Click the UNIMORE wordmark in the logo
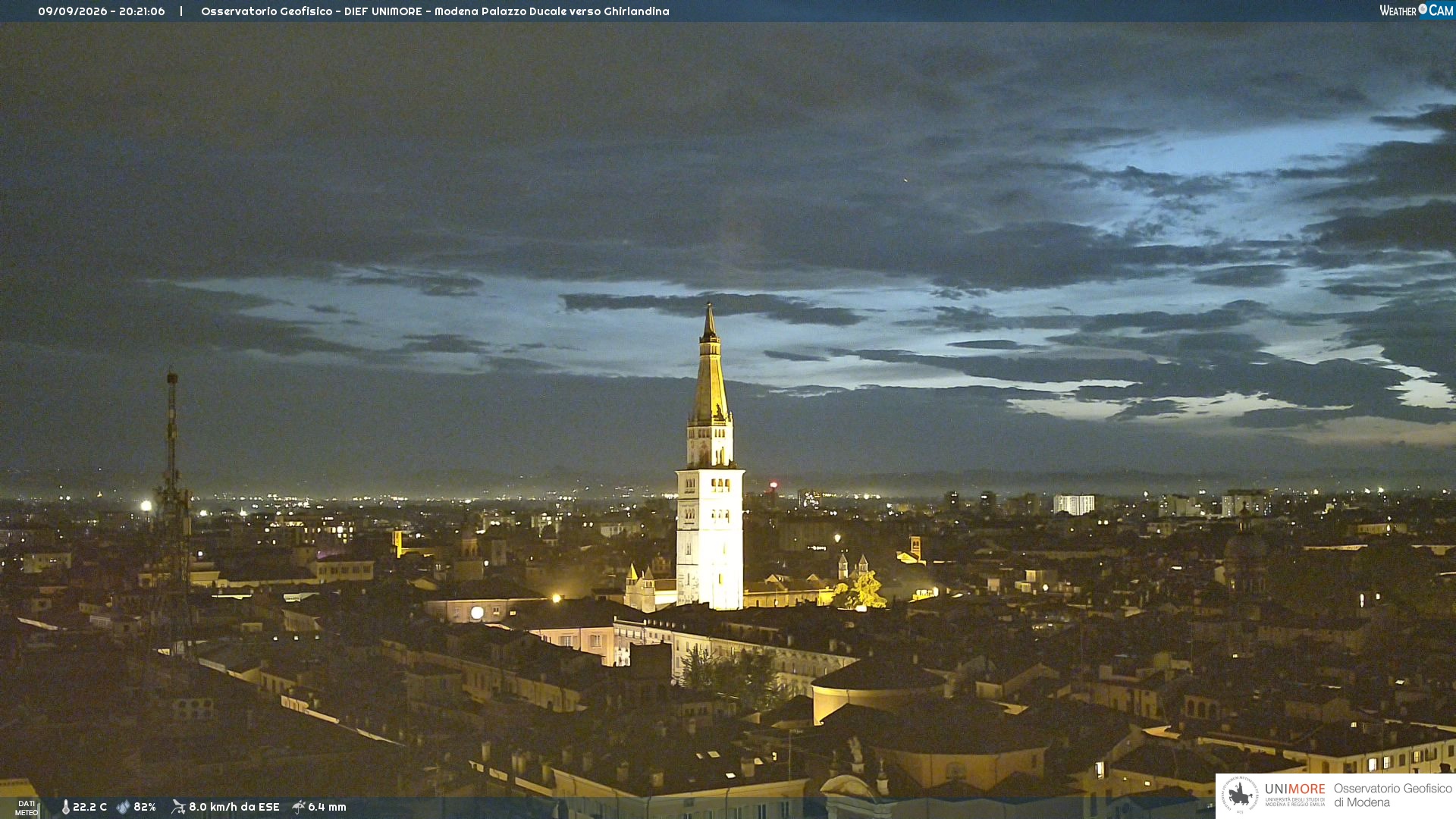Viewport: 1456px width, 819px height. pos(1295,789)
